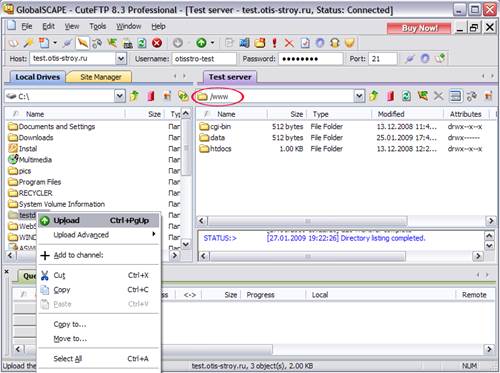This screenshot has height=373, width=500.
Task: Select the htdocs folder in remote pane
Action: (x=215, y=149)
